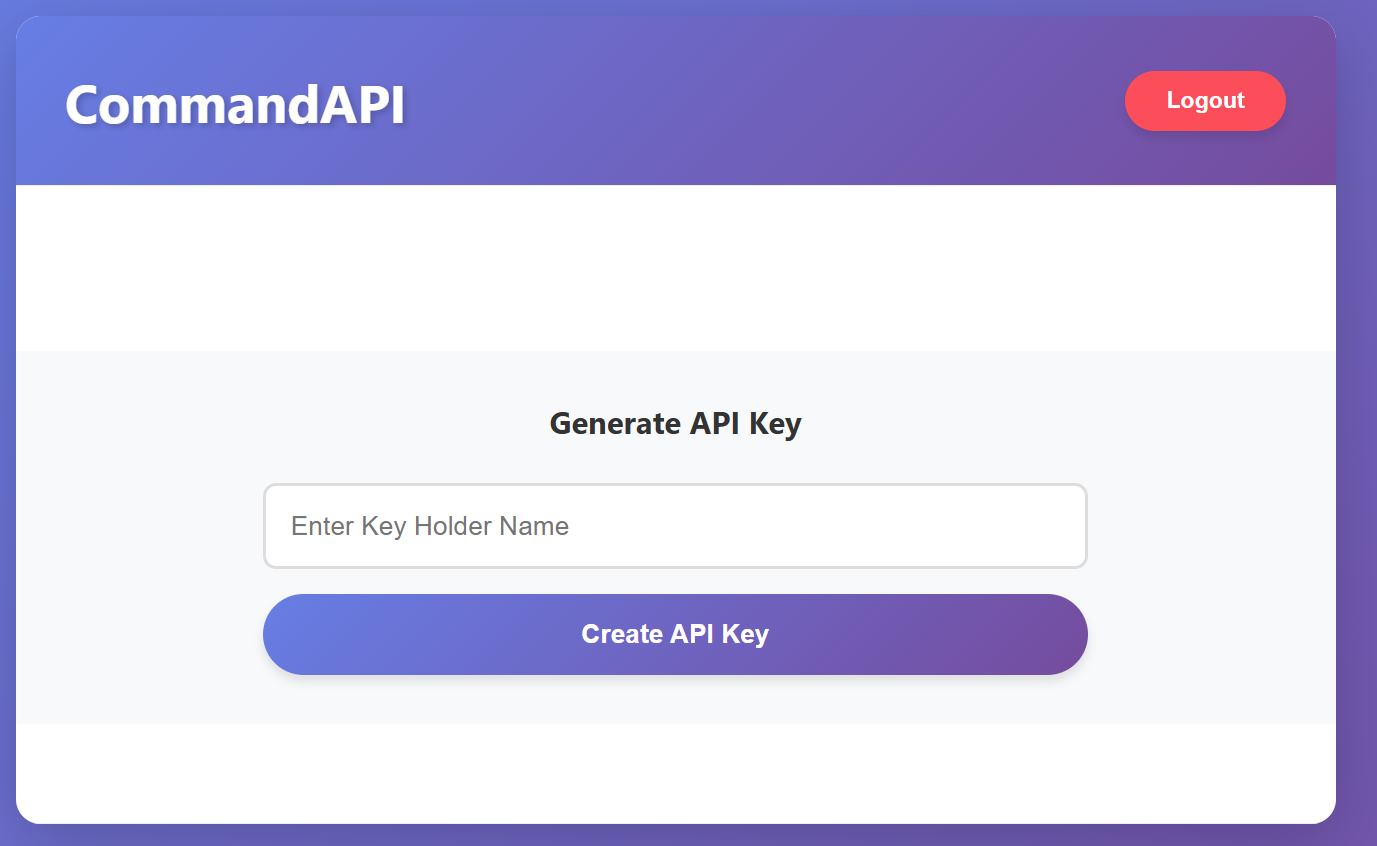Click the right end of the name input

[x=1060, y=526]
